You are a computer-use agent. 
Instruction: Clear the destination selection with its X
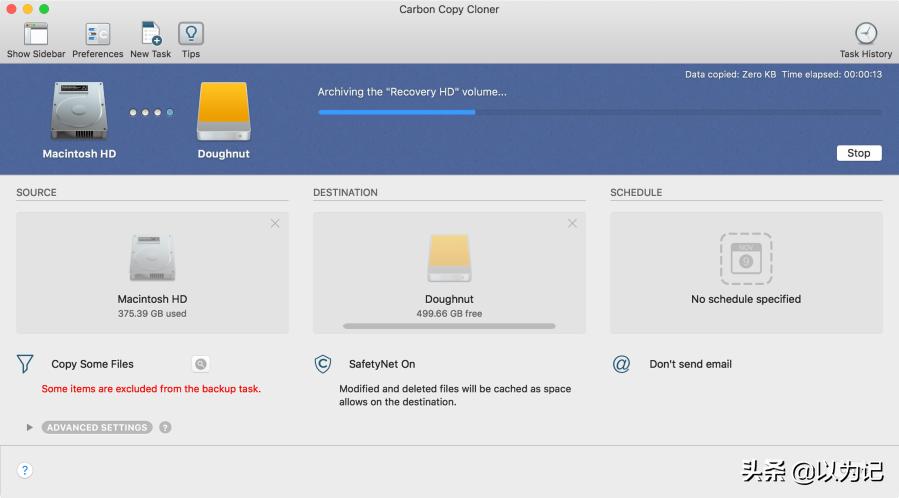click(572, 223)
